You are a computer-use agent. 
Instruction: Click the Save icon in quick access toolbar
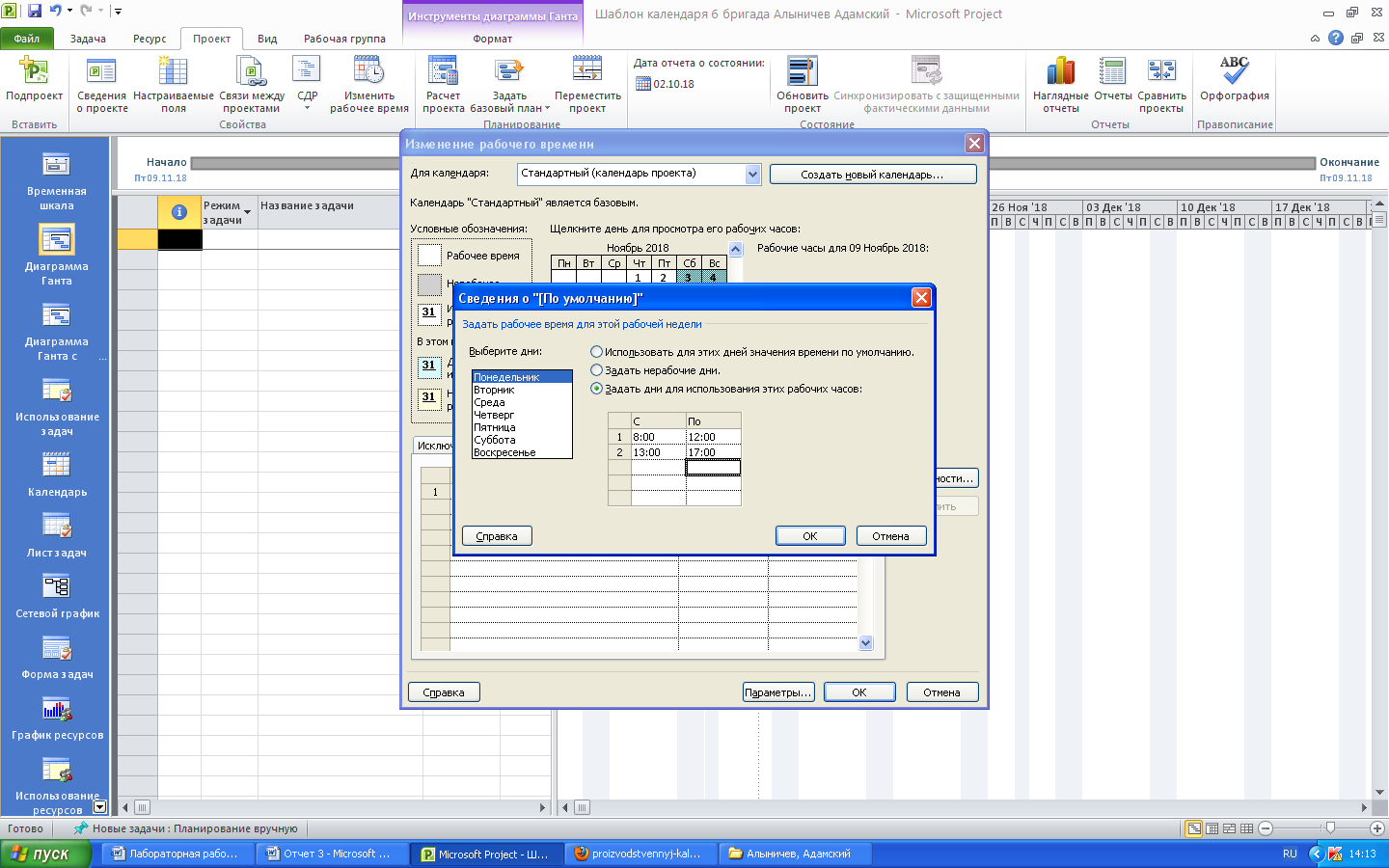(34, 11)
